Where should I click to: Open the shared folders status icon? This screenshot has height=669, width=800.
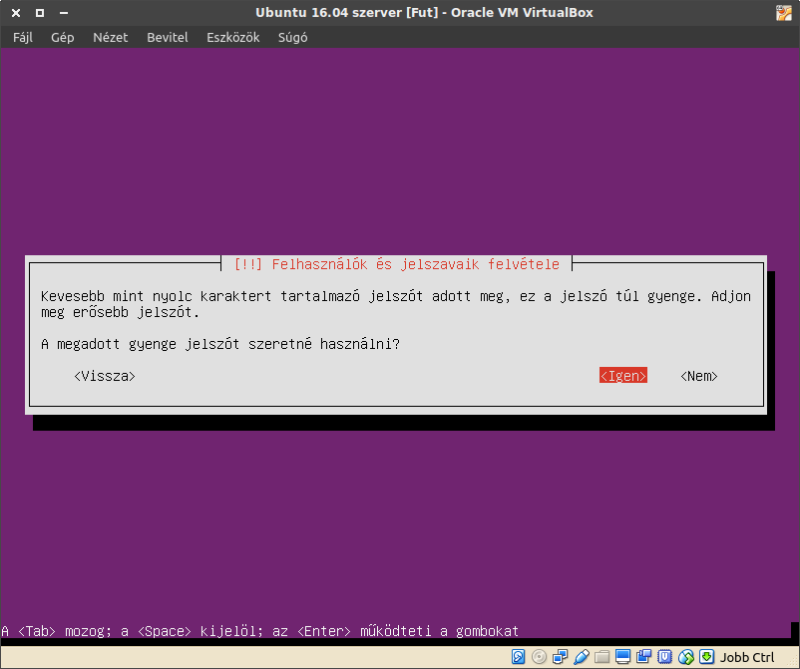click(x=602, y=656)
